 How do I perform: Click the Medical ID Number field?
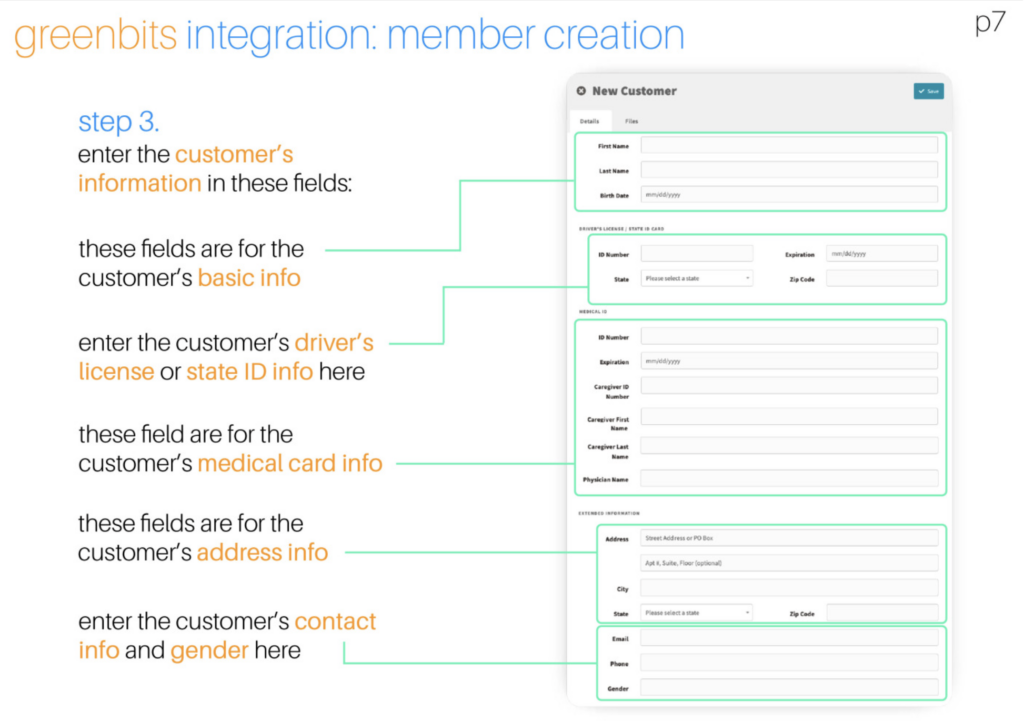point(789,336)
